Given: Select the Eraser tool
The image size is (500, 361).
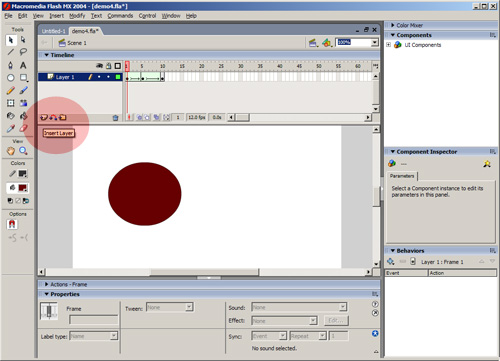Looking at the screenshot, I should click(23, 128).
